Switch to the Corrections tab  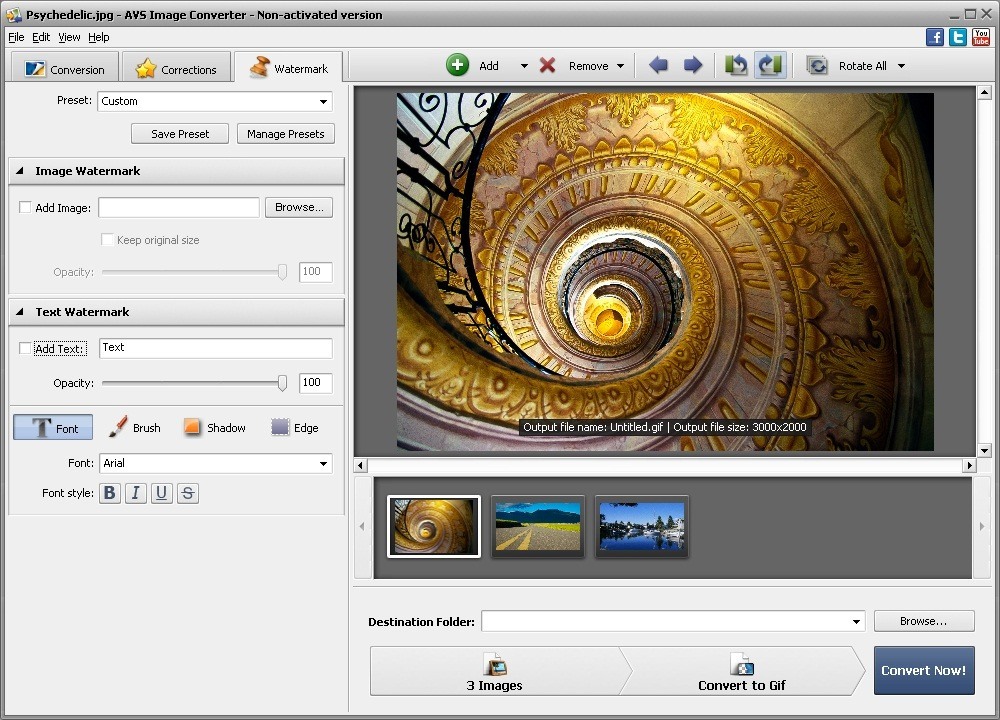[x=176, y=68]
